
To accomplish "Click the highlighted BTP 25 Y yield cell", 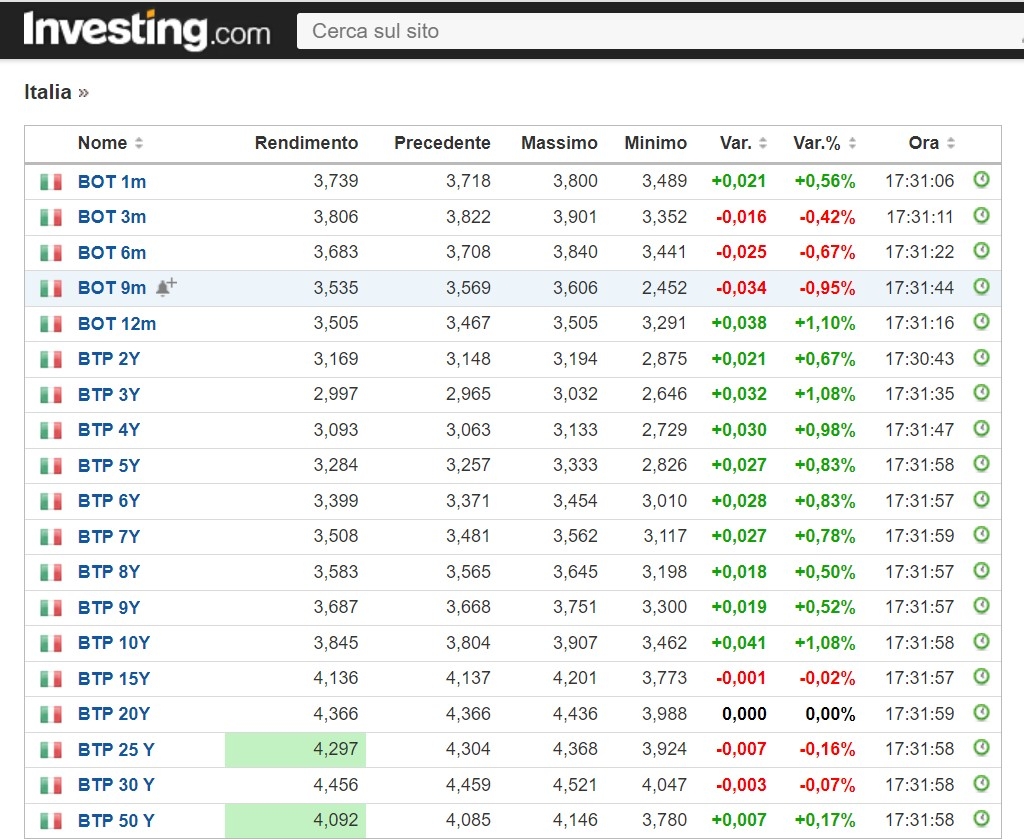I will tap(296, 749).
